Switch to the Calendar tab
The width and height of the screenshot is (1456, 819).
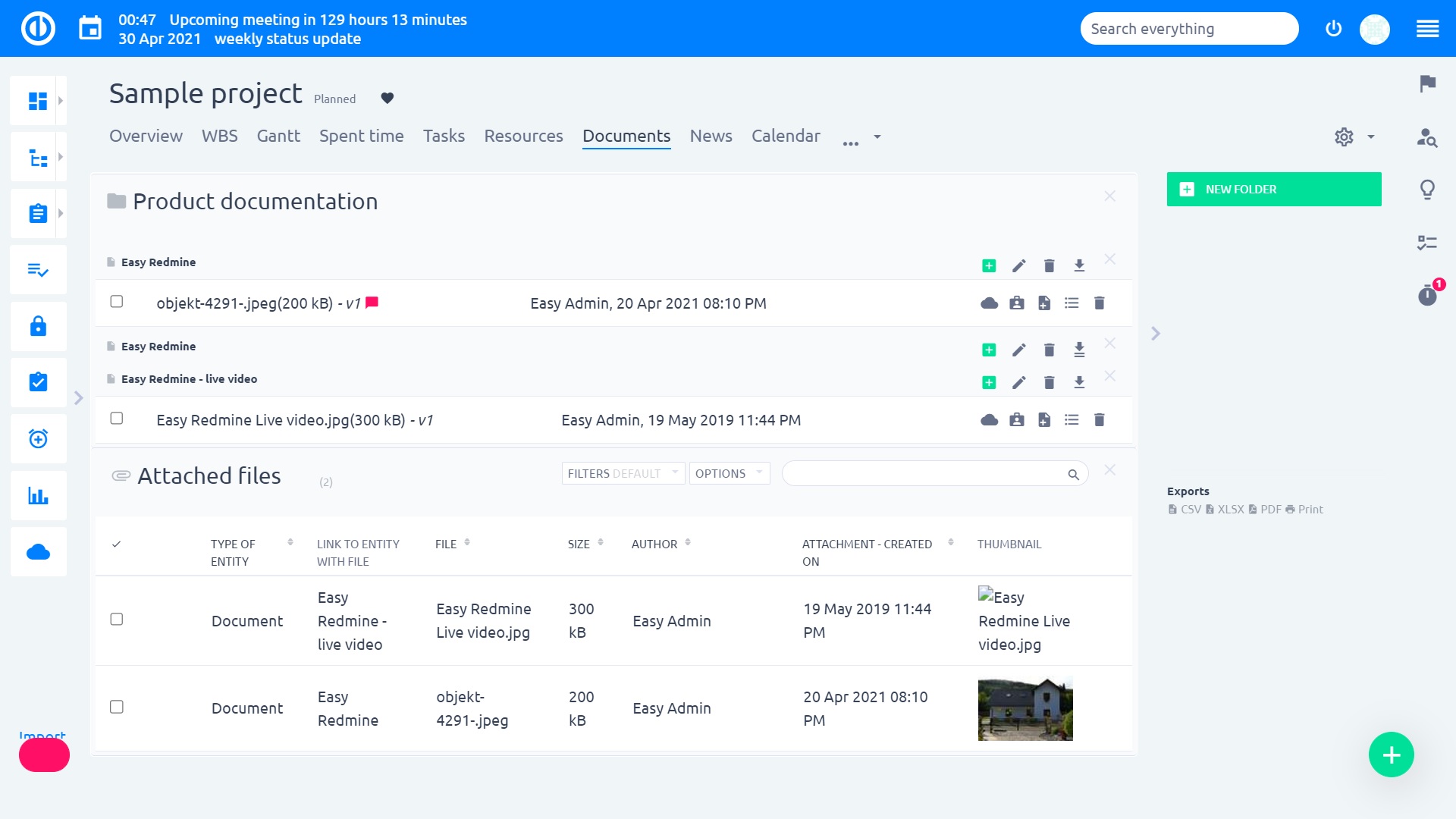click(x=786, y=136)
